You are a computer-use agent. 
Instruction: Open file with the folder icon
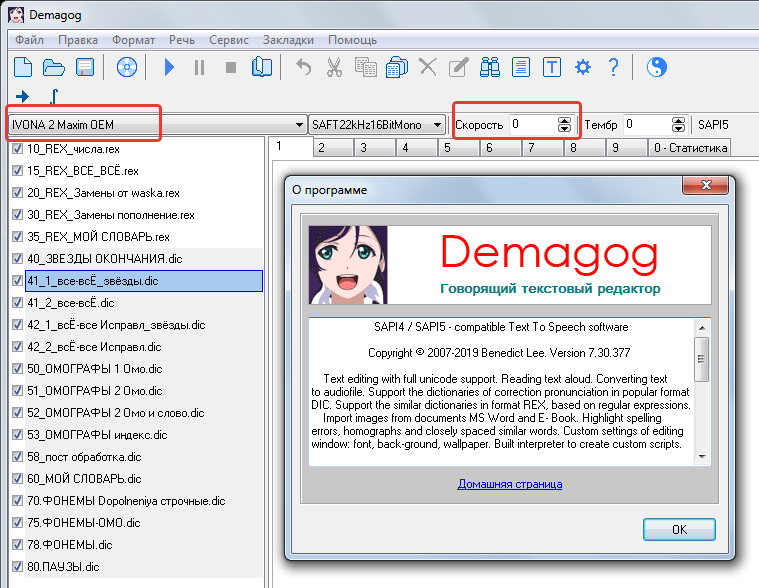pos(53,67)
